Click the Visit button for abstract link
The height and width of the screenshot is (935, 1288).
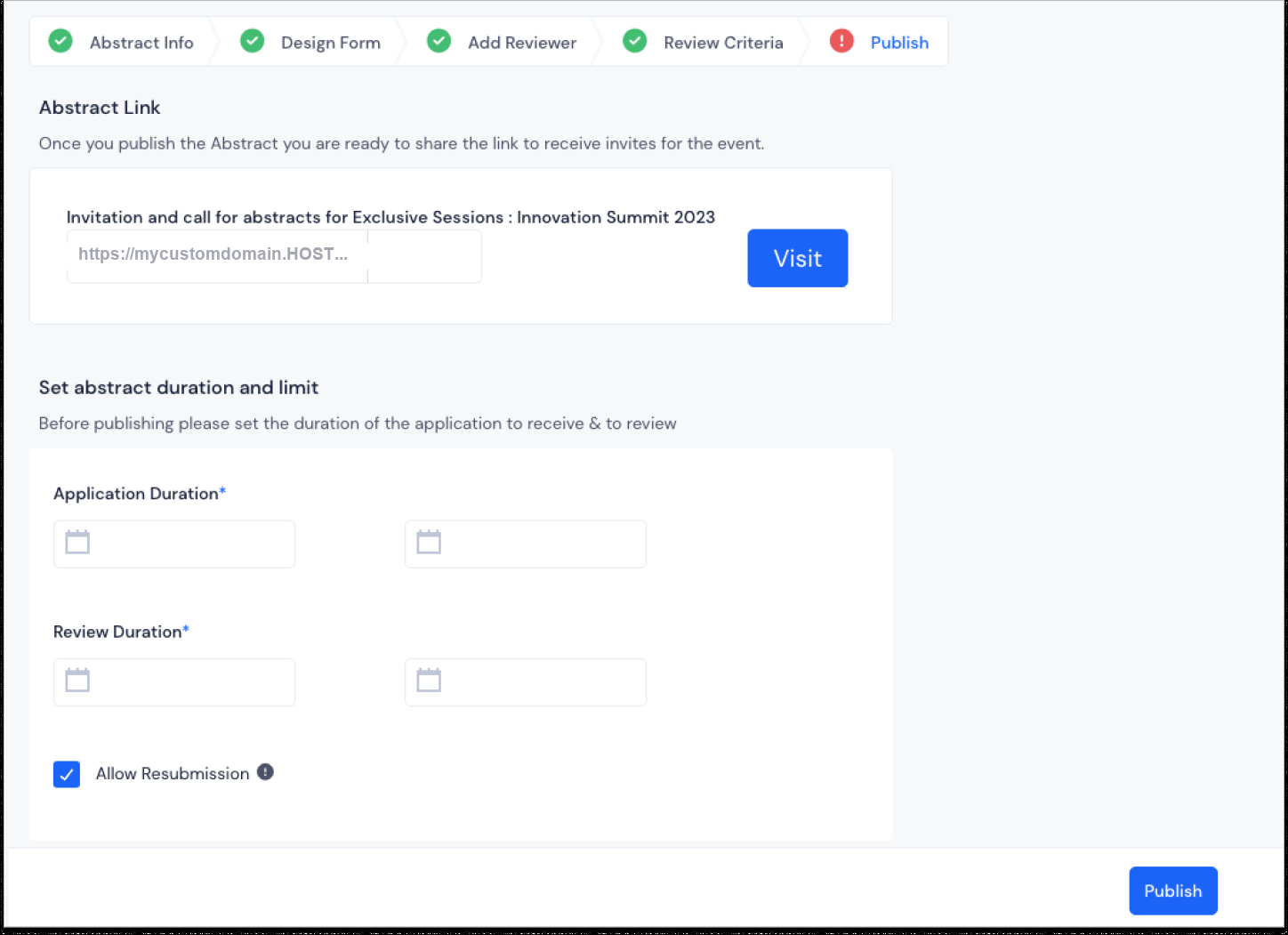[x=798, y=258]
